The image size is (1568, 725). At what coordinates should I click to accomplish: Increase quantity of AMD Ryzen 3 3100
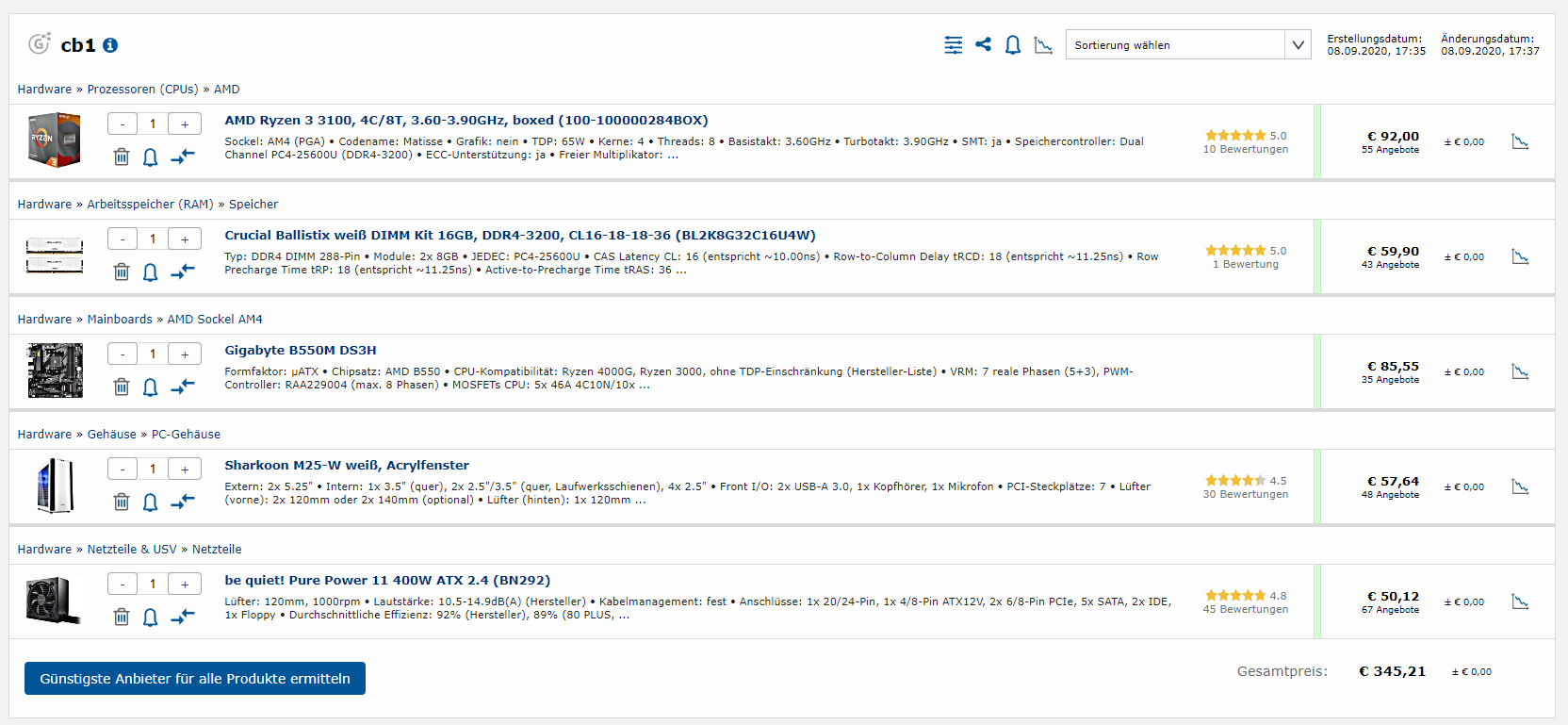pyautogui.click(x=185, y=124)
